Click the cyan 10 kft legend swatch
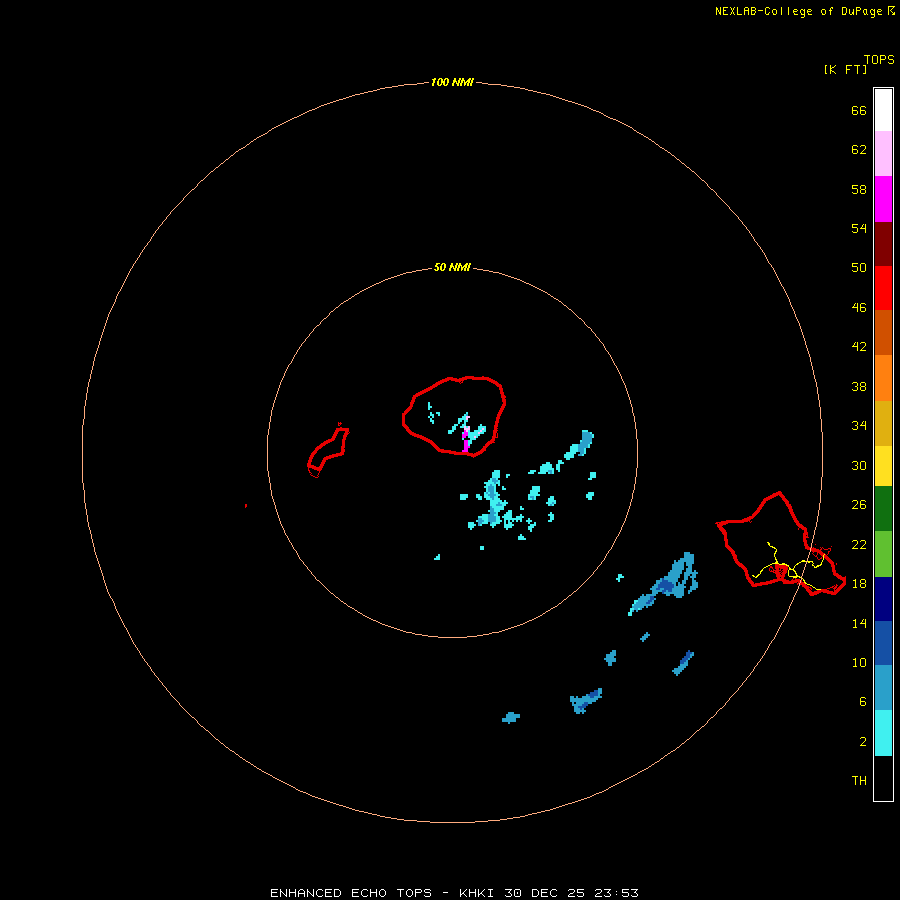900x900 pixels. pyautogui.click(x=883, y=733)
